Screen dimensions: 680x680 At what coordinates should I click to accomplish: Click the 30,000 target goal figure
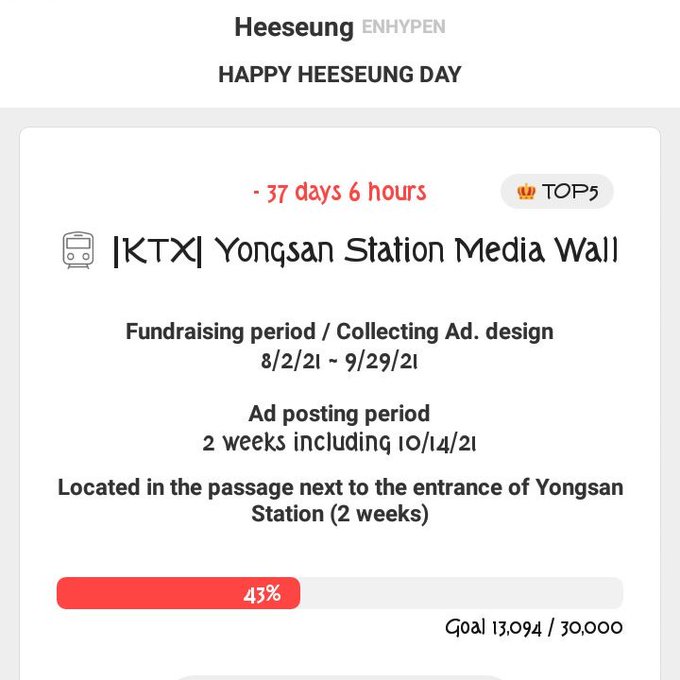[x=592, y=628]
